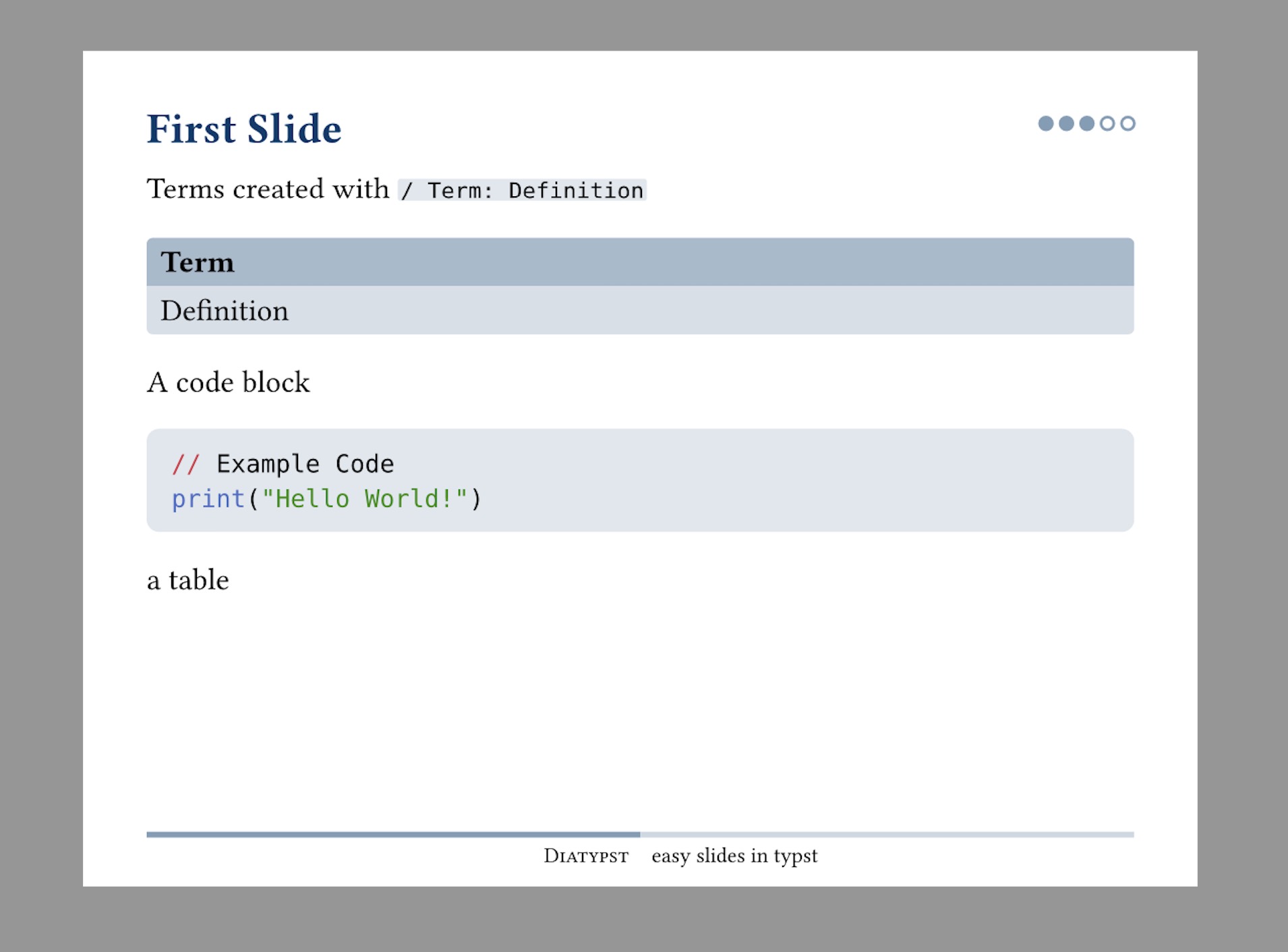Click 'easy slides in typst' footer text
Screen dimensions: 1288x952
(x=734, y=856)
